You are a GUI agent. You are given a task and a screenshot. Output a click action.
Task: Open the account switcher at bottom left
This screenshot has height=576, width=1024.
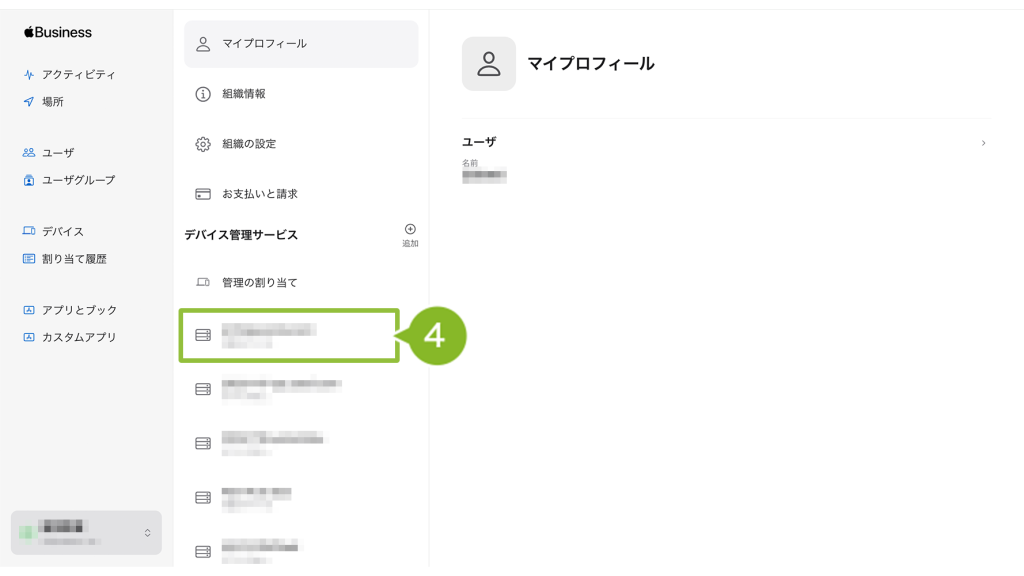pos(86,532)
